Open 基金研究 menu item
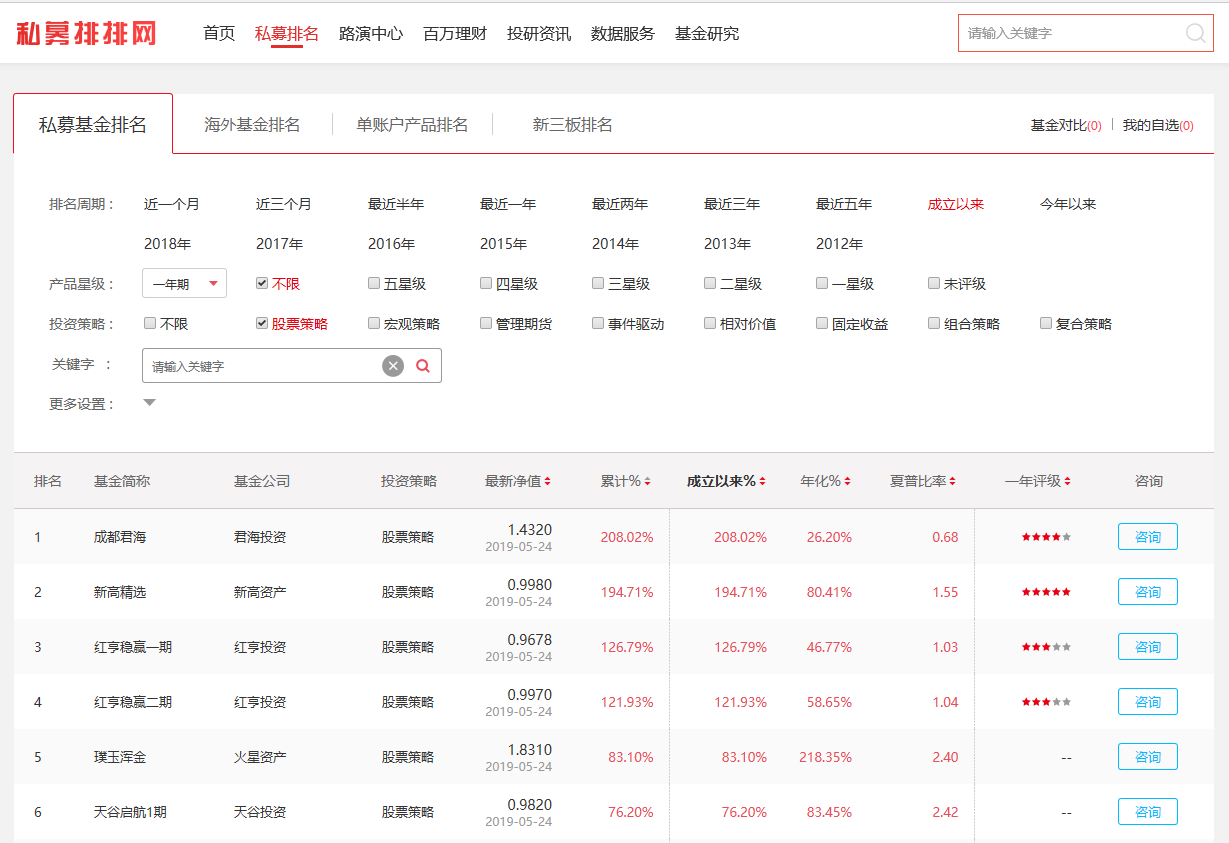1229x843 pixels. click(x=707, y=33)
